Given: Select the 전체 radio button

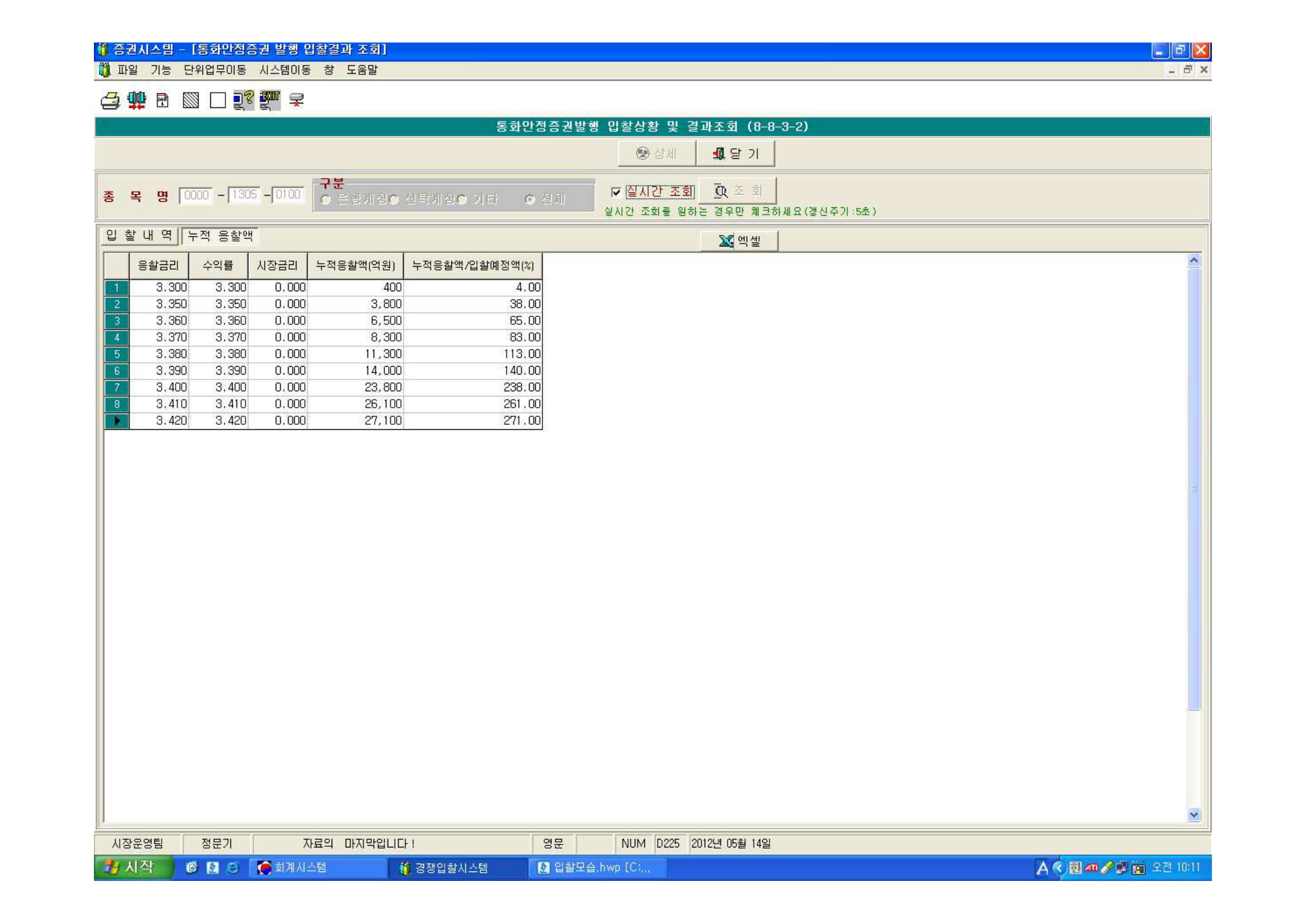Looking at the screenshot, I should [530, 200].
